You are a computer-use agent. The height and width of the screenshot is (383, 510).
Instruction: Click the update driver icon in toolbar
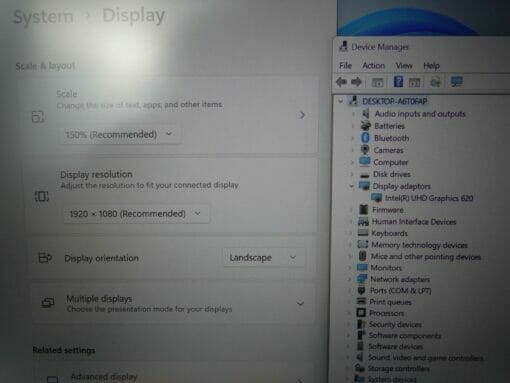coord(435,82)
